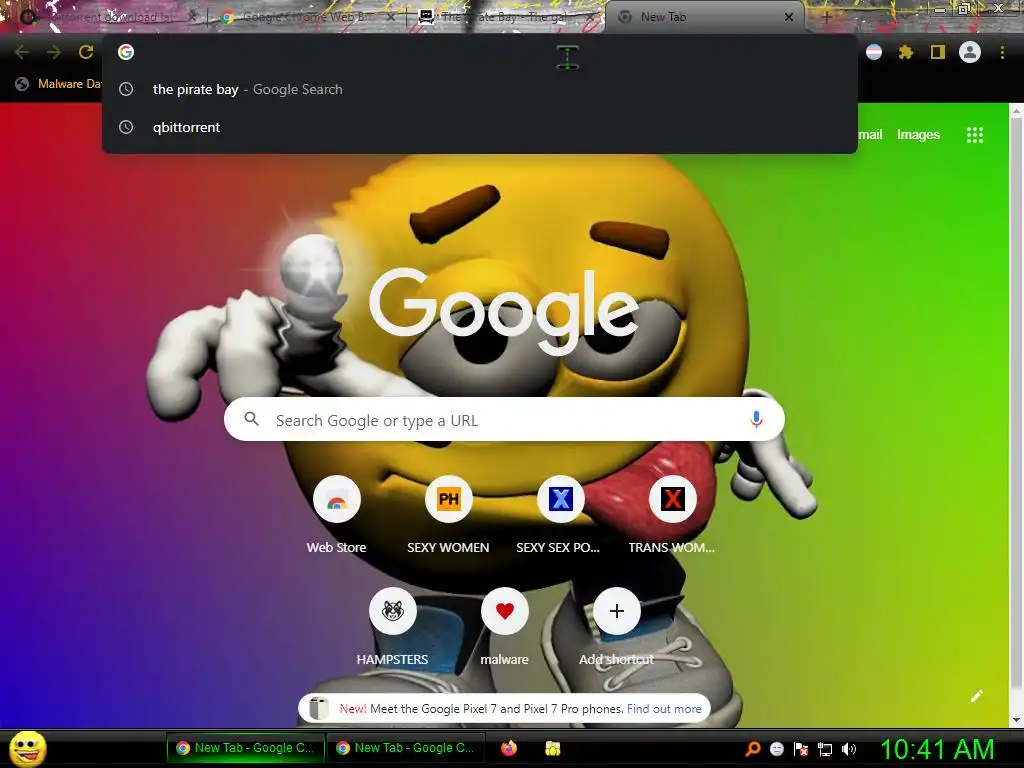The image size is (1024, 768).
Task: Open a new tab with the plus button
Action: click(x=826, y=17)
